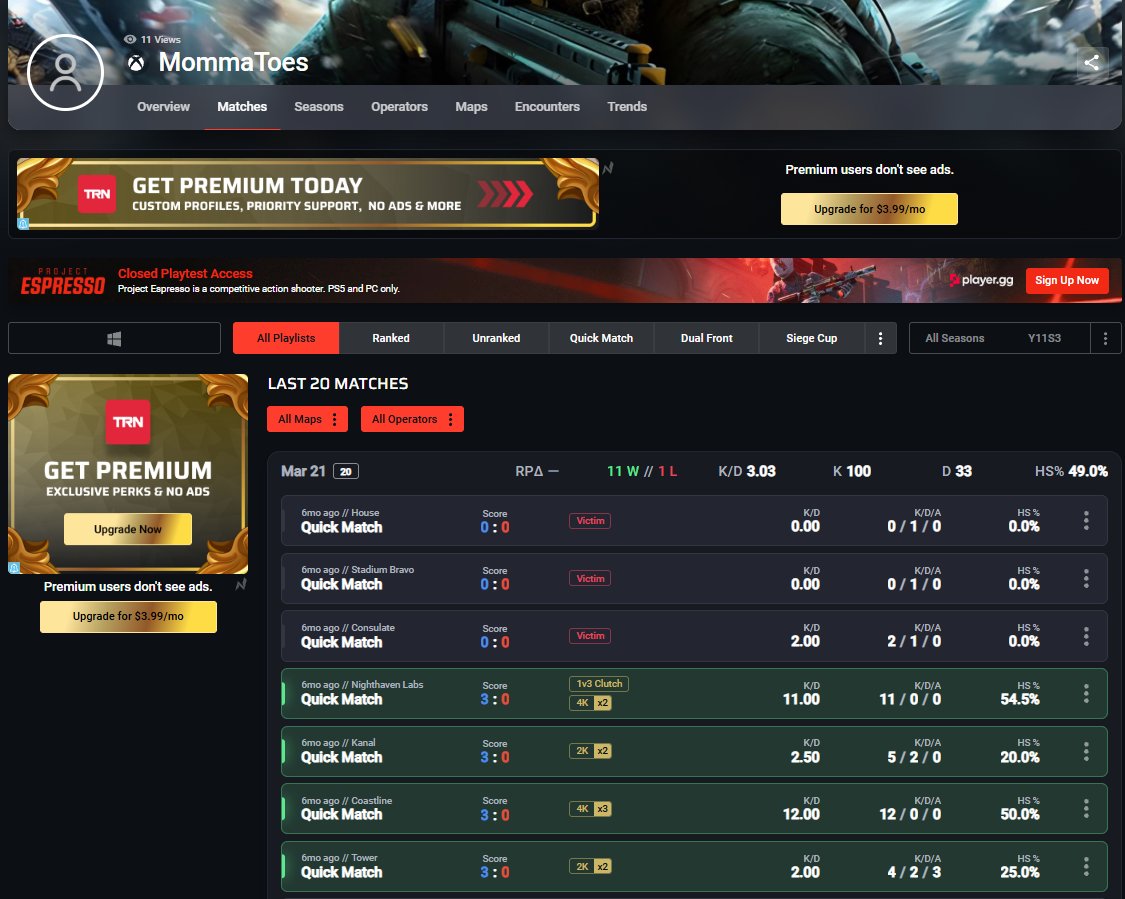Click the Get Premium Today banner

(308, 193)
